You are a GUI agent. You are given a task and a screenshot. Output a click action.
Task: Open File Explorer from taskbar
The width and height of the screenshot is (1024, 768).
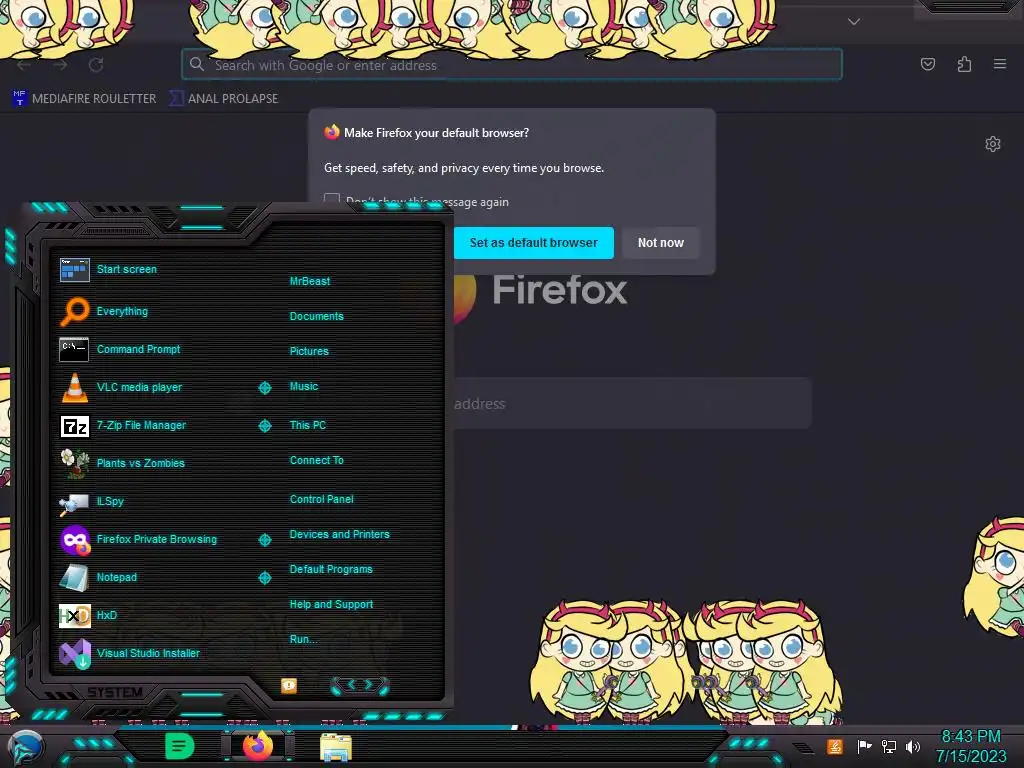coord(336,746)
